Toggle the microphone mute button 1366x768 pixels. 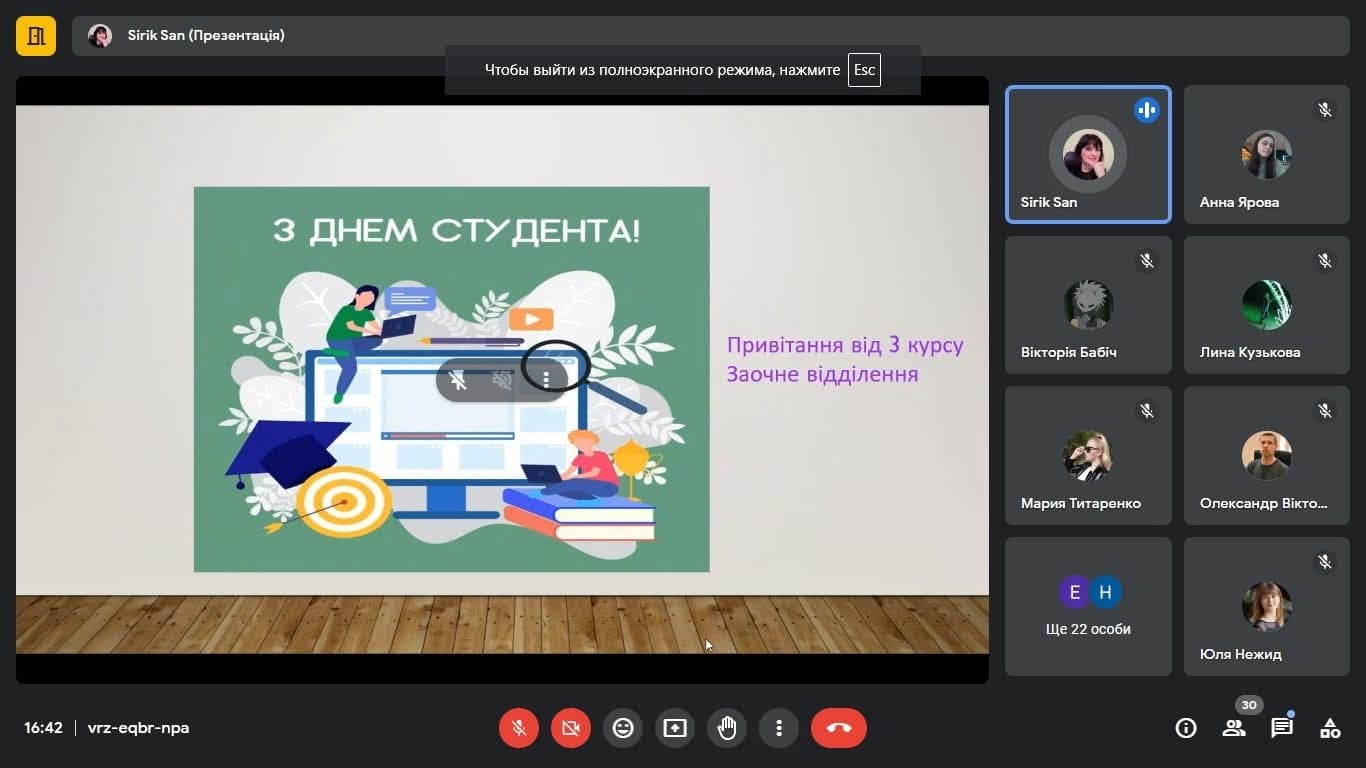(x=519, y=728)
